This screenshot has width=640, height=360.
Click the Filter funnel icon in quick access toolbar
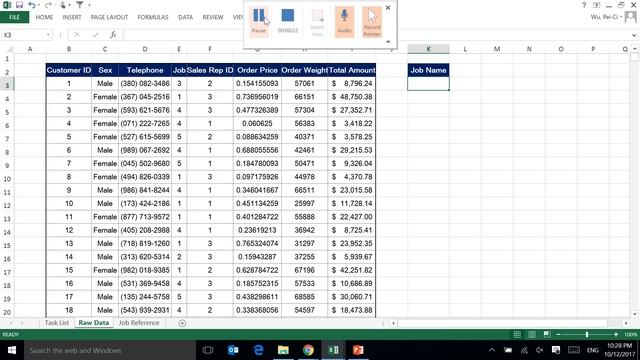pos(80,5)
